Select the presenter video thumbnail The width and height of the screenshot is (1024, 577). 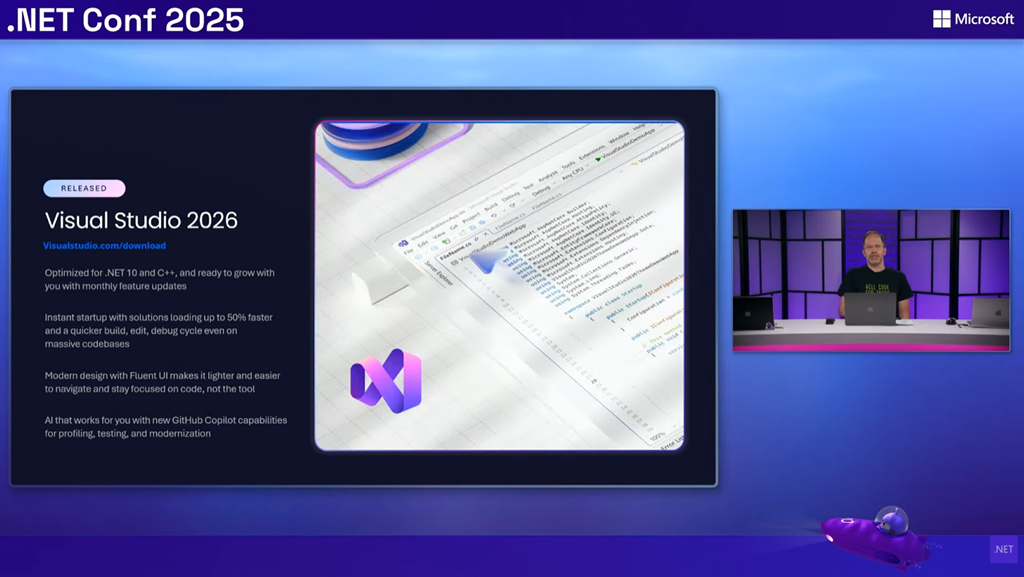[871, 281]
